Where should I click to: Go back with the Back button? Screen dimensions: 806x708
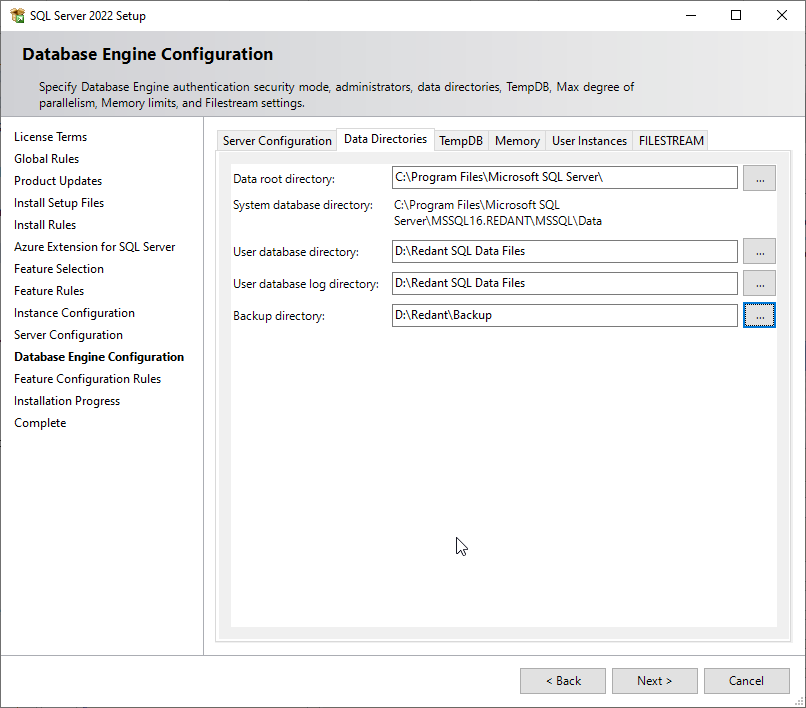tap(563, 681)
